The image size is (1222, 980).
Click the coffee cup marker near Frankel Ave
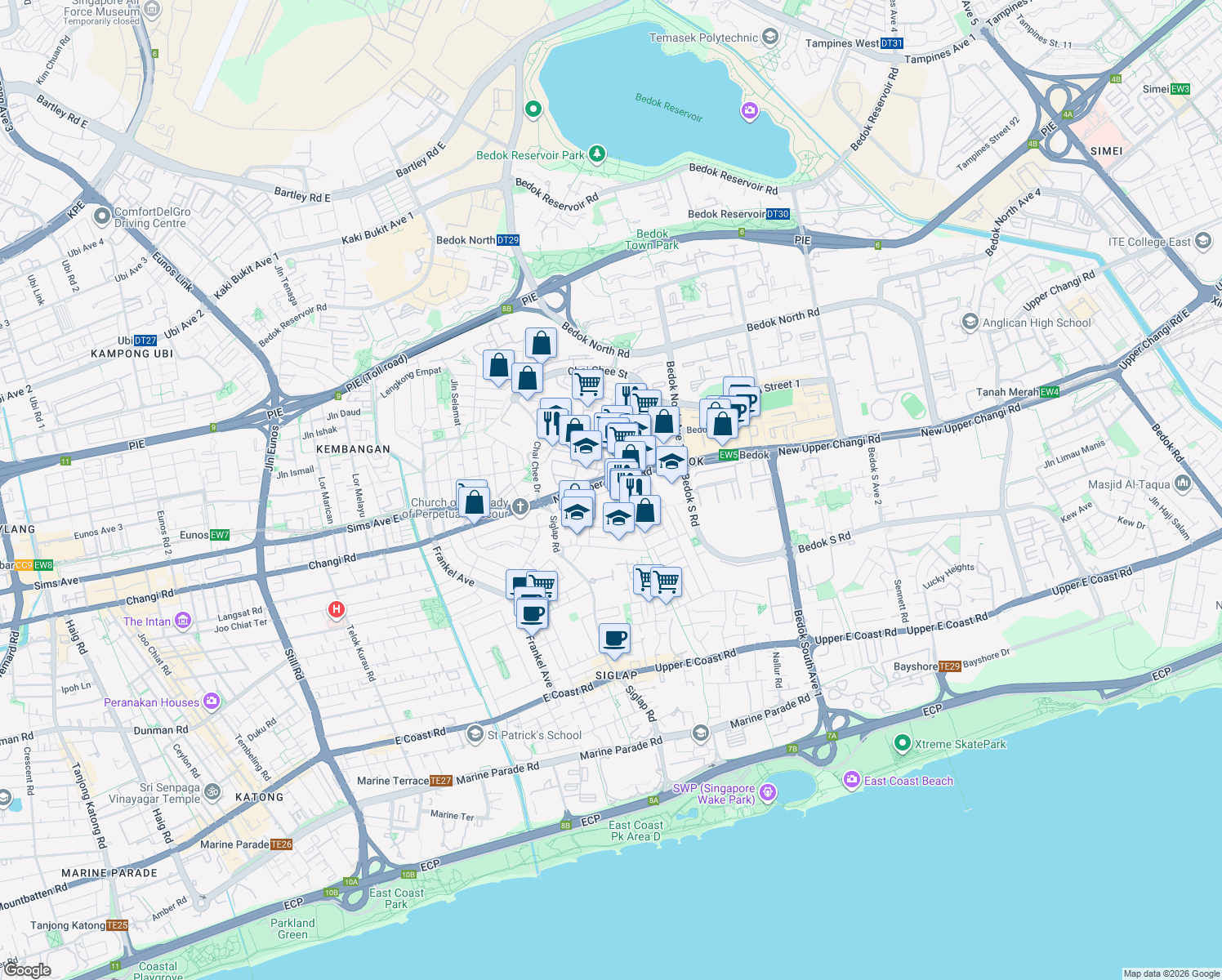tap(532, 612)
